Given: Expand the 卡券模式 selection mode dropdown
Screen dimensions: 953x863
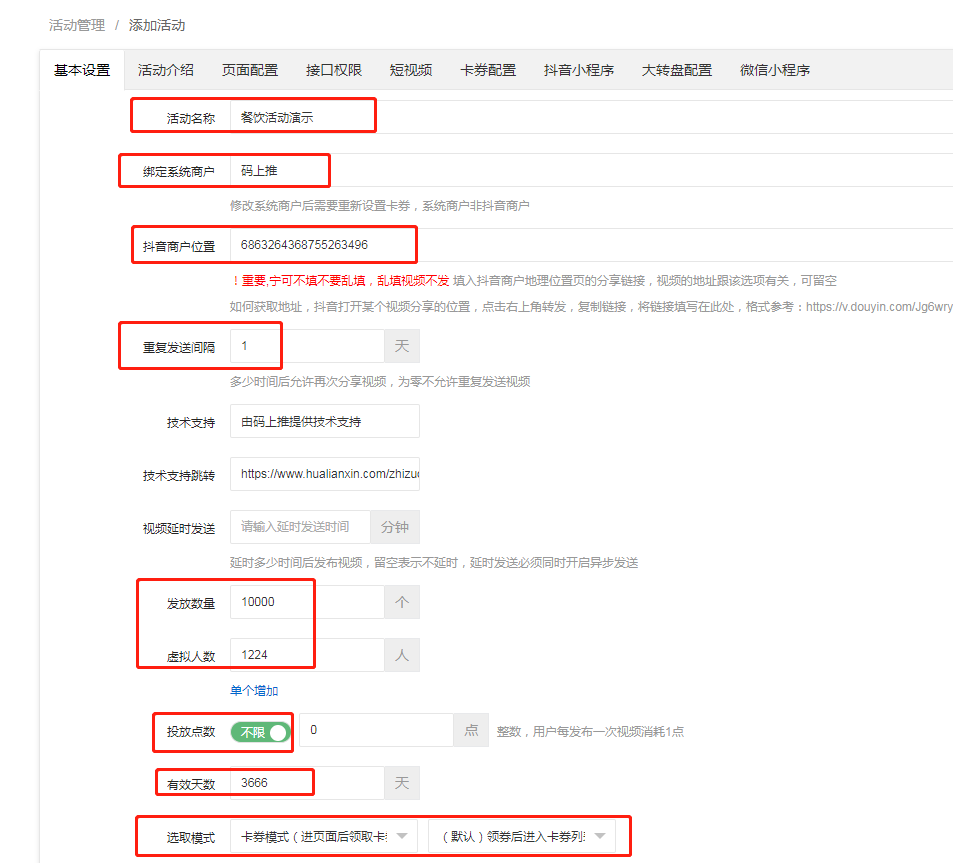Looking at the screenshot, I should [x=323, y=836].
